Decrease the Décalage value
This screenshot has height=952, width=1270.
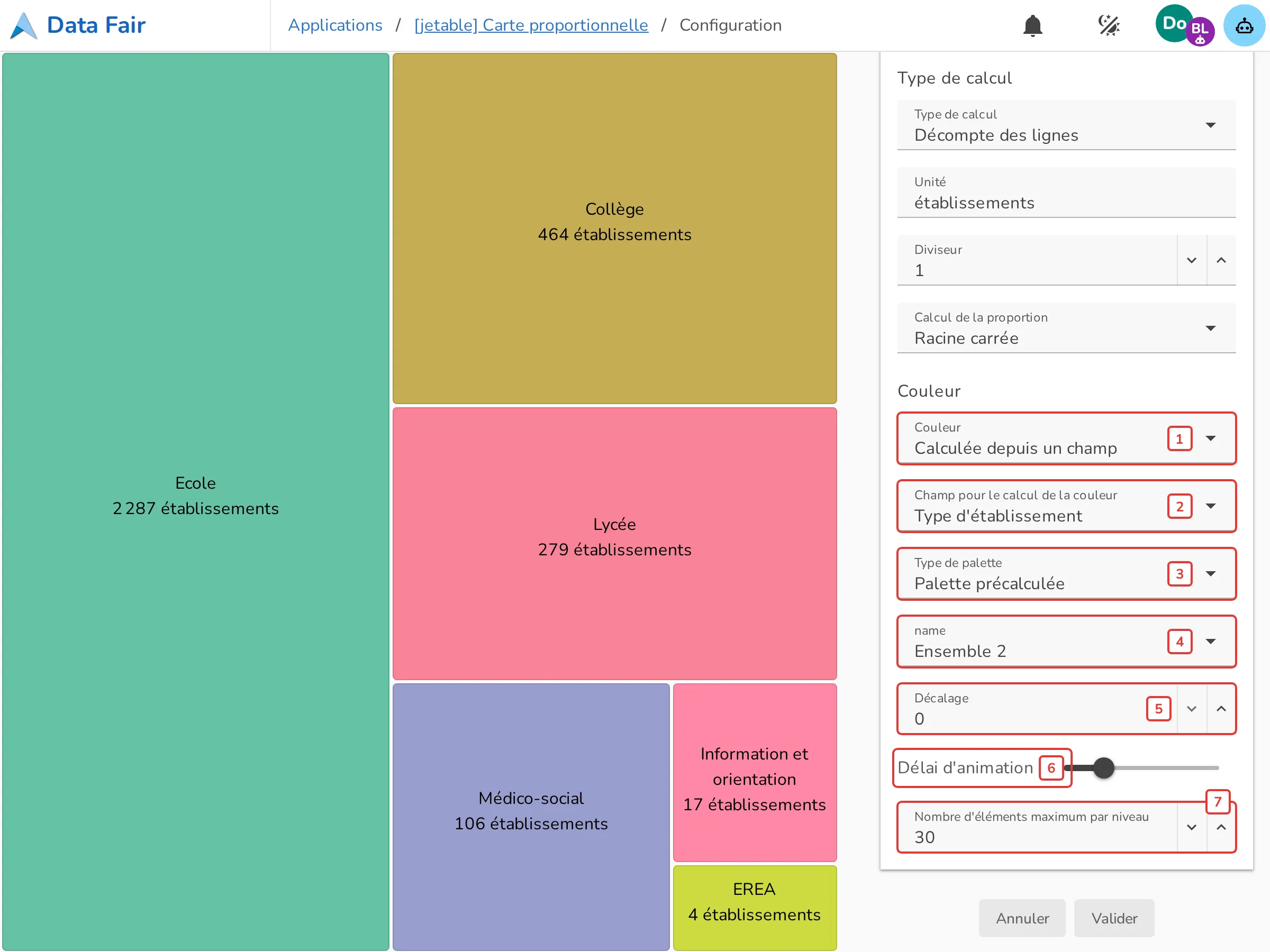click(x=1191, y=709)
